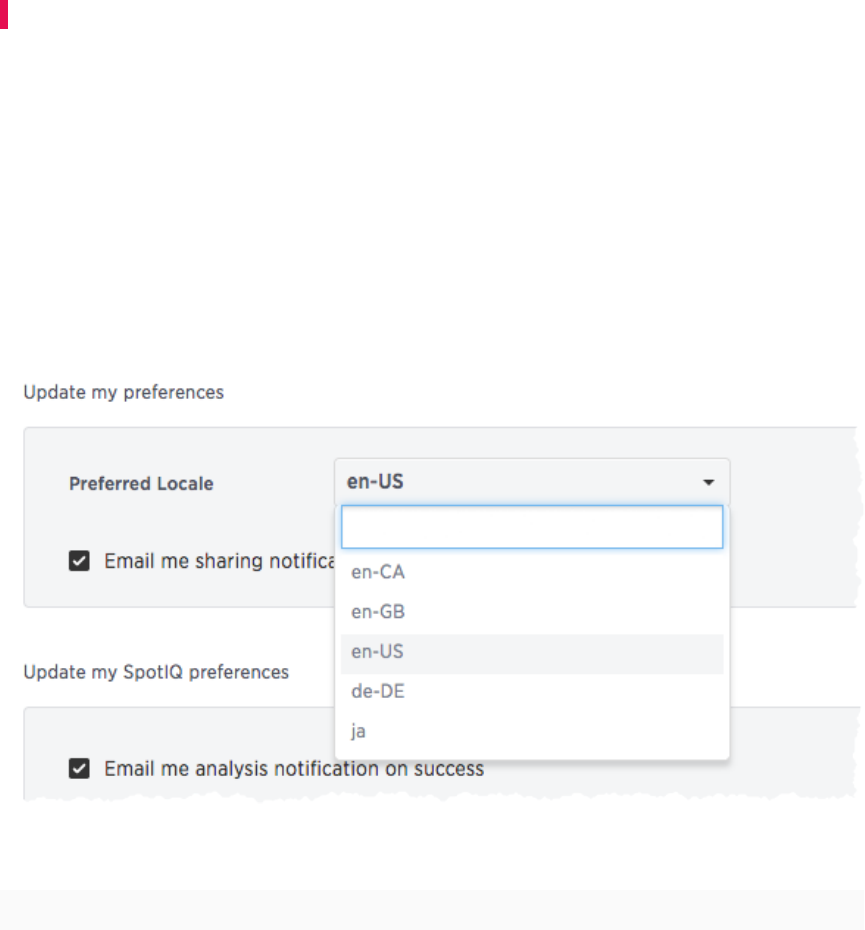Toggle the sharing notification checkmark box
This screenshot has width=865, height=930.
pos(79,562)
